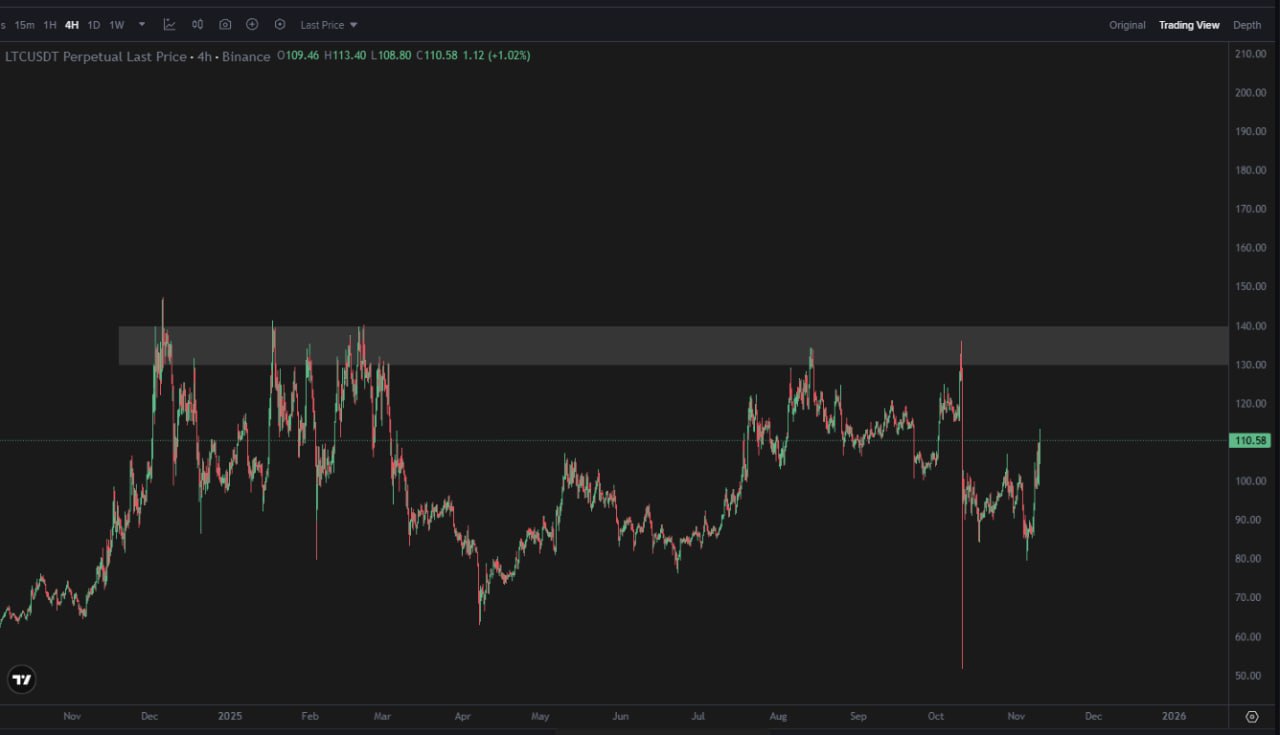Click the TradingView logo badge
The width and height of the screenshot is (1280, 735).
[x=21, y=680]
